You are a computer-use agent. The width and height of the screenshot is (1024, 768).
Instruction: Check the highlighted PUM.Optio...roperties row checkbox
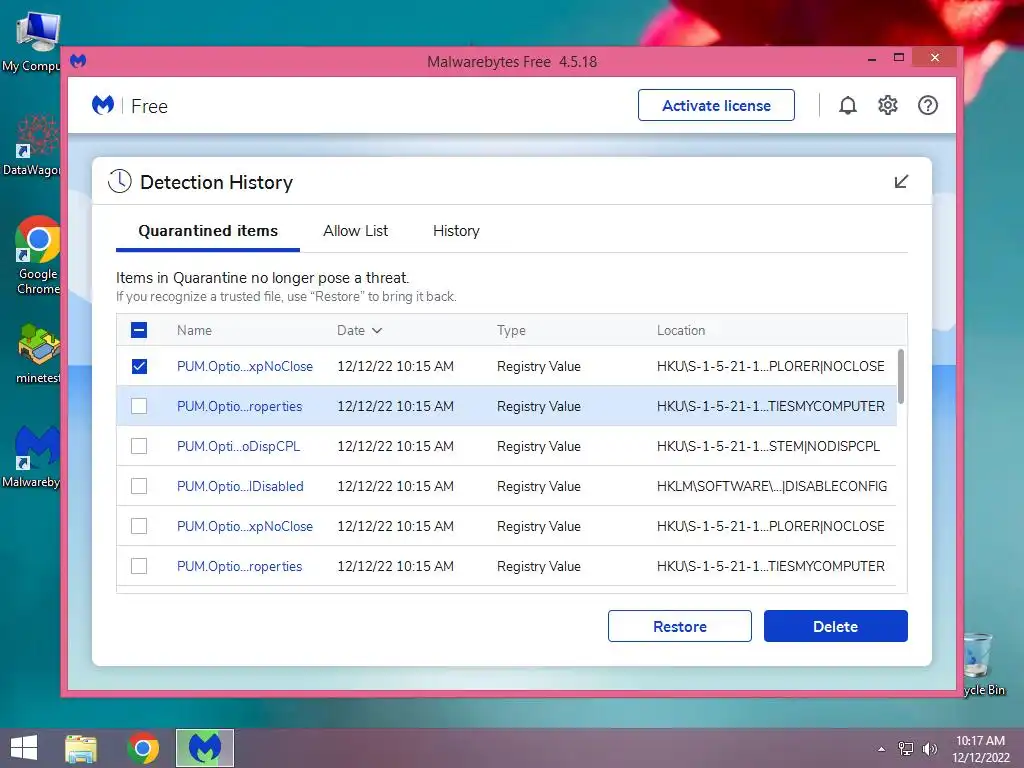tap(139, 406)
